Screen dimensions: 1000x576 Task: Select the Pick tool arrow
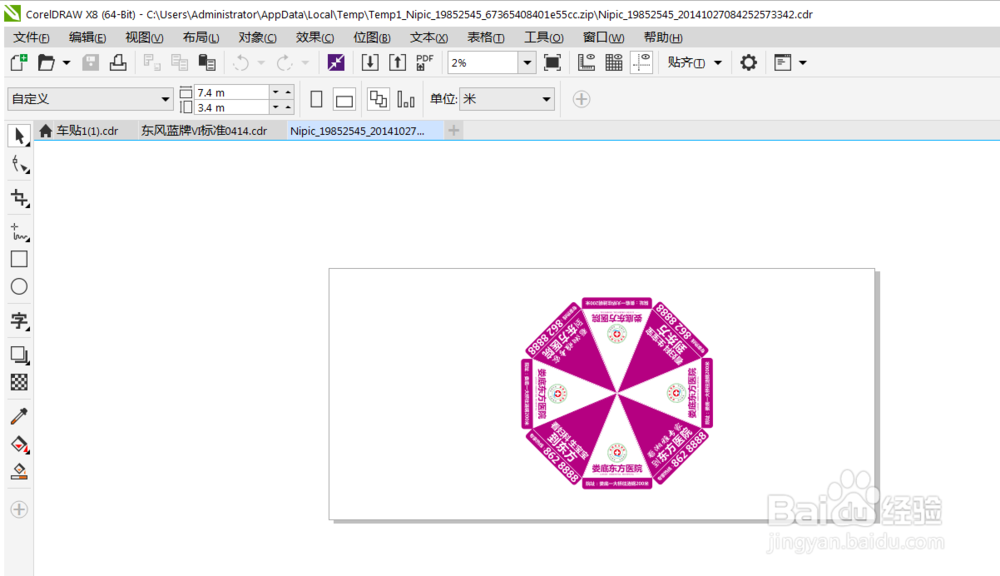coord(18,136)
